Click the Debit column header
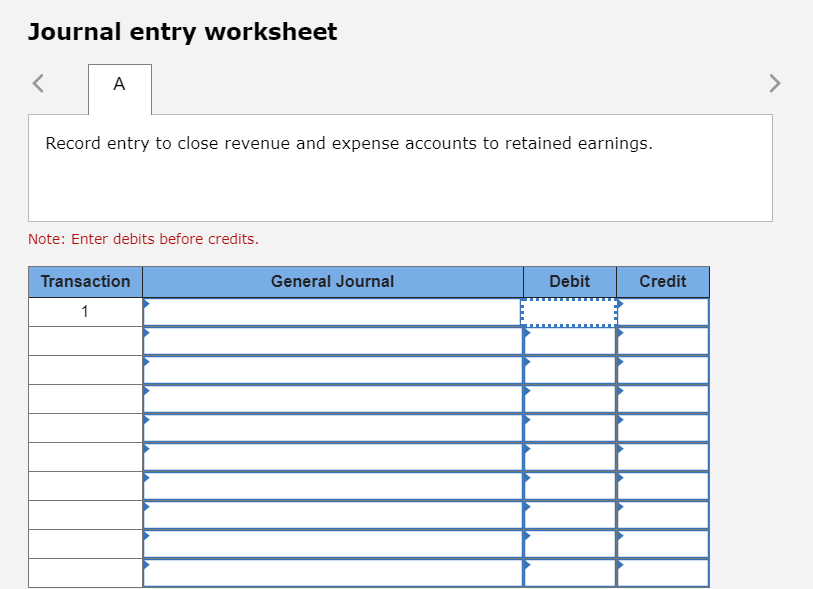The image size is (813, 589). click(569, 281)
